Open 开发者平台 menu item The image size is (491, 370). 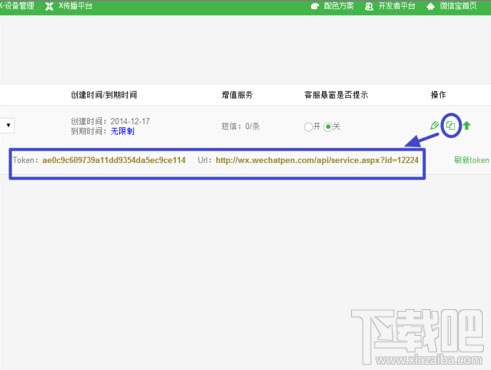pos(397,6)
